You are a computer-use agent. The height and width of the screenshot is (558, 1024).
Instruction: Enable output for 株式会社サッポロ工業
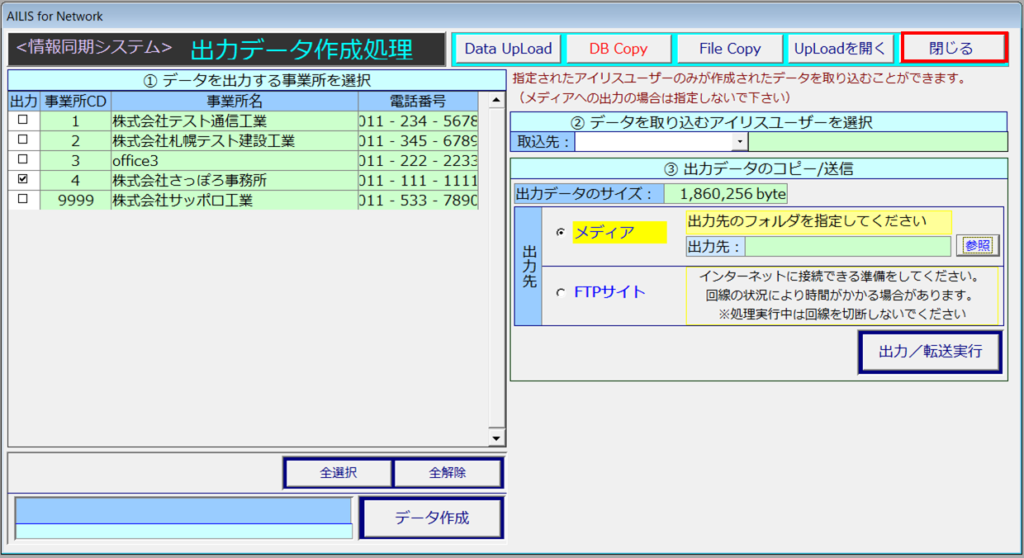pos(23,199)
